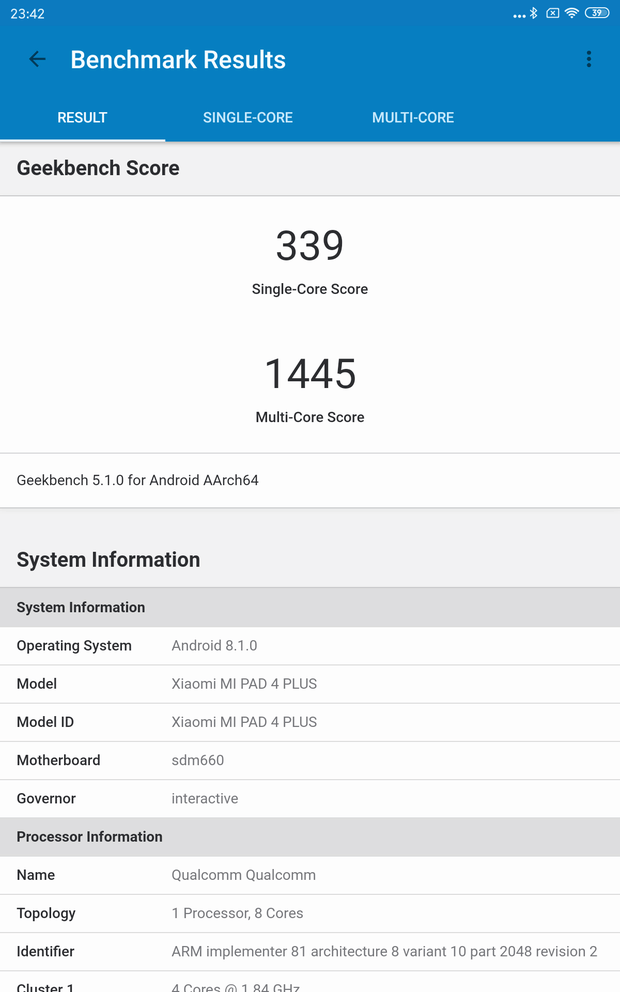The width and height of the screenshot is (620, 992).
Task: Tap the sdm660 value
Action: click(197, 760)
